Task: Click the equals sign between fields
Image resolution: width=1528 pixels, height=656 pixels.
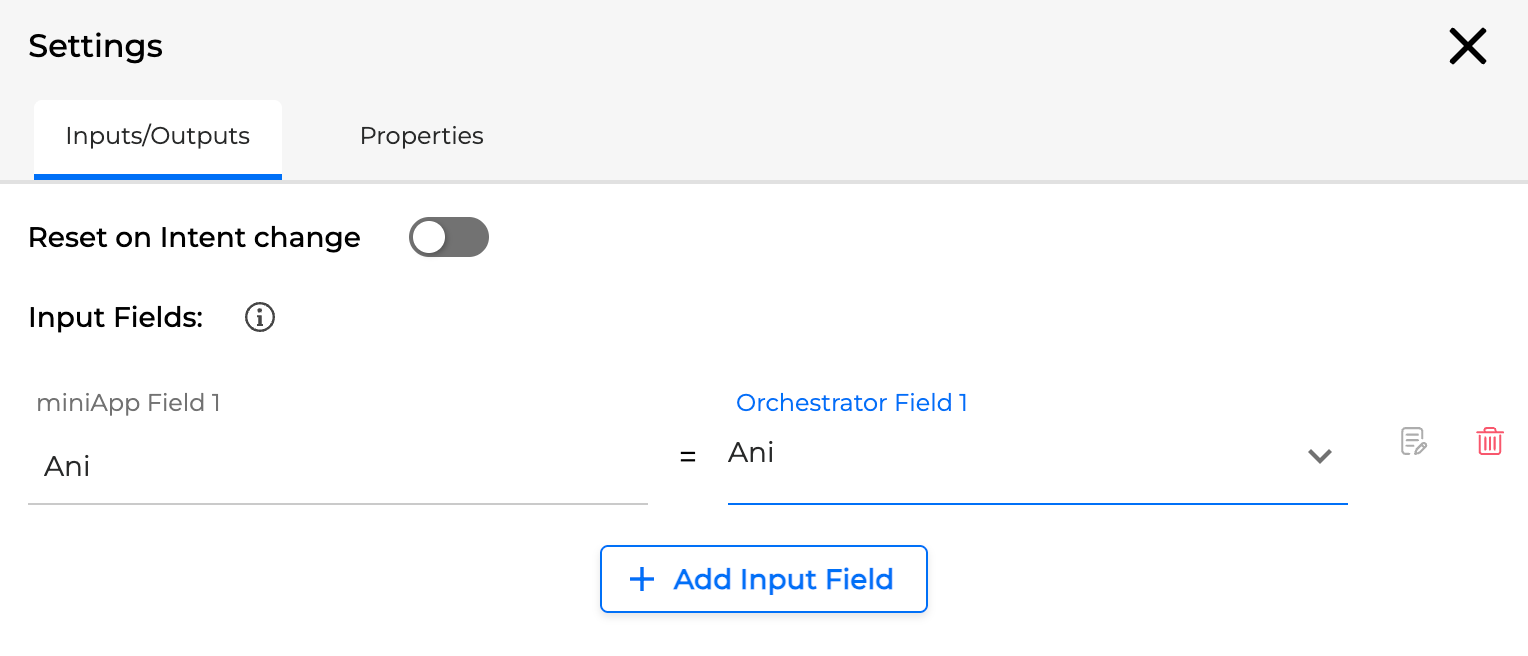Action: coord(687,457)
